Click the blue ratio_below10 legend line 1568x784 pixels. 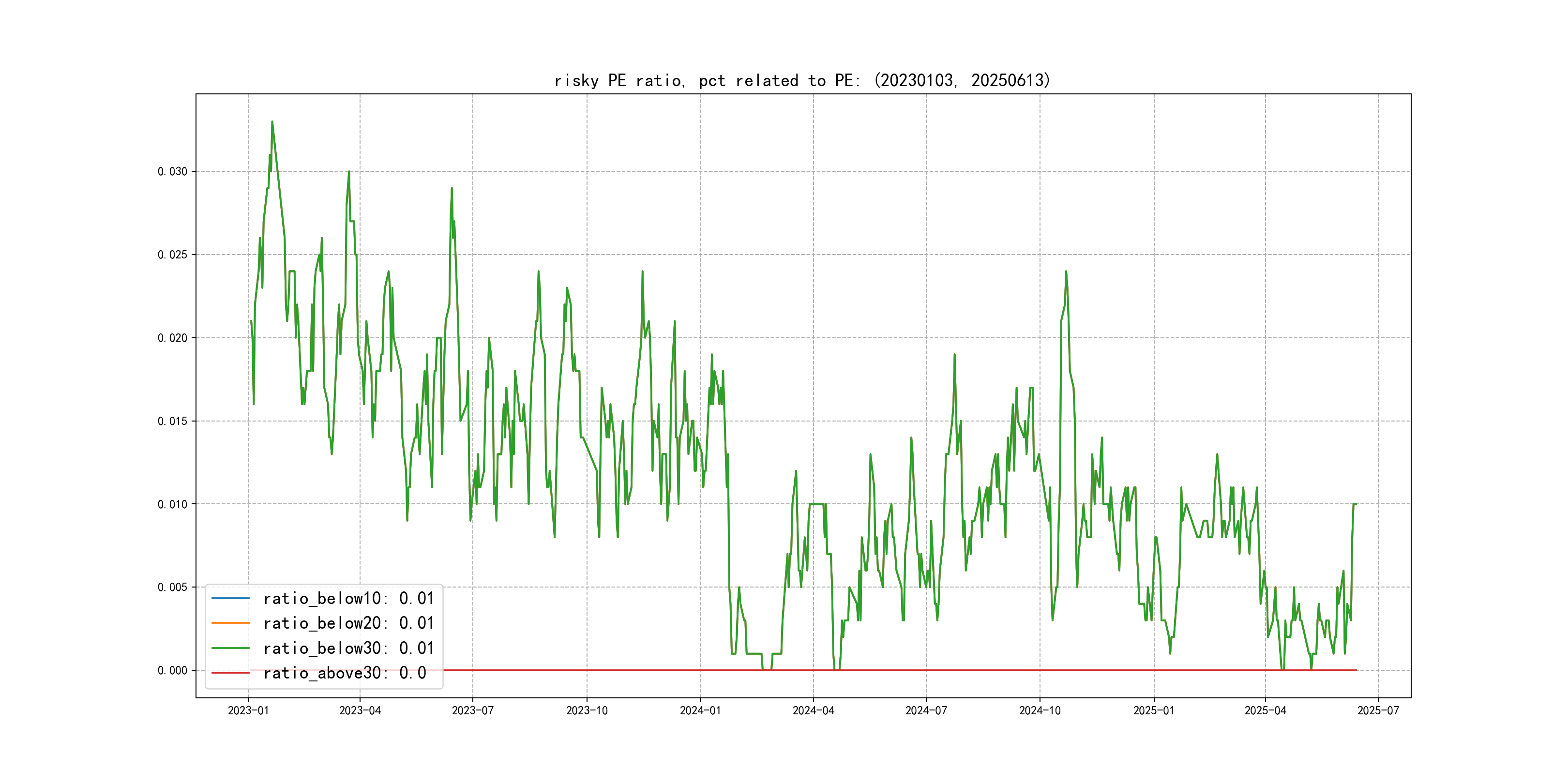click(230, 598)
